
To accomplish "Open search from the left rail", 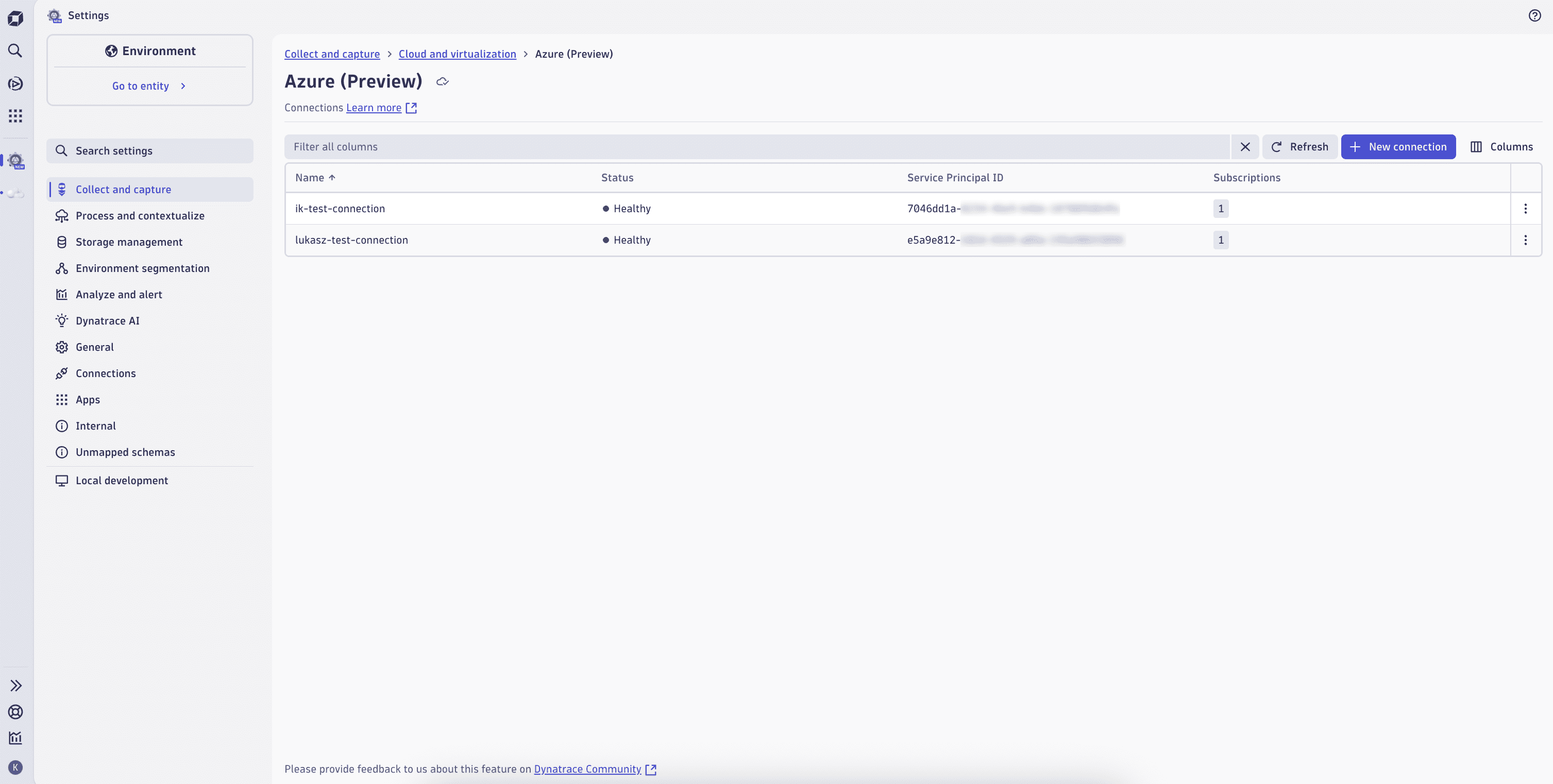I will (15, 50).
